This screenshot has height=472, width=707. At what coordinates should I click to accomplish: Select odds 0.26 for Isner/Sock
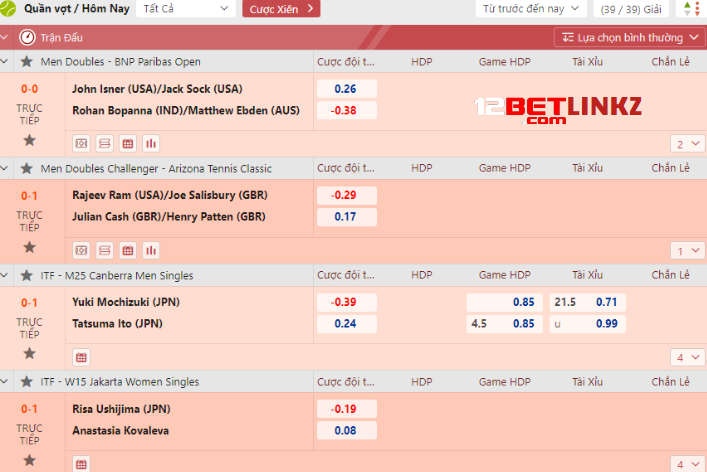point(346,88)
